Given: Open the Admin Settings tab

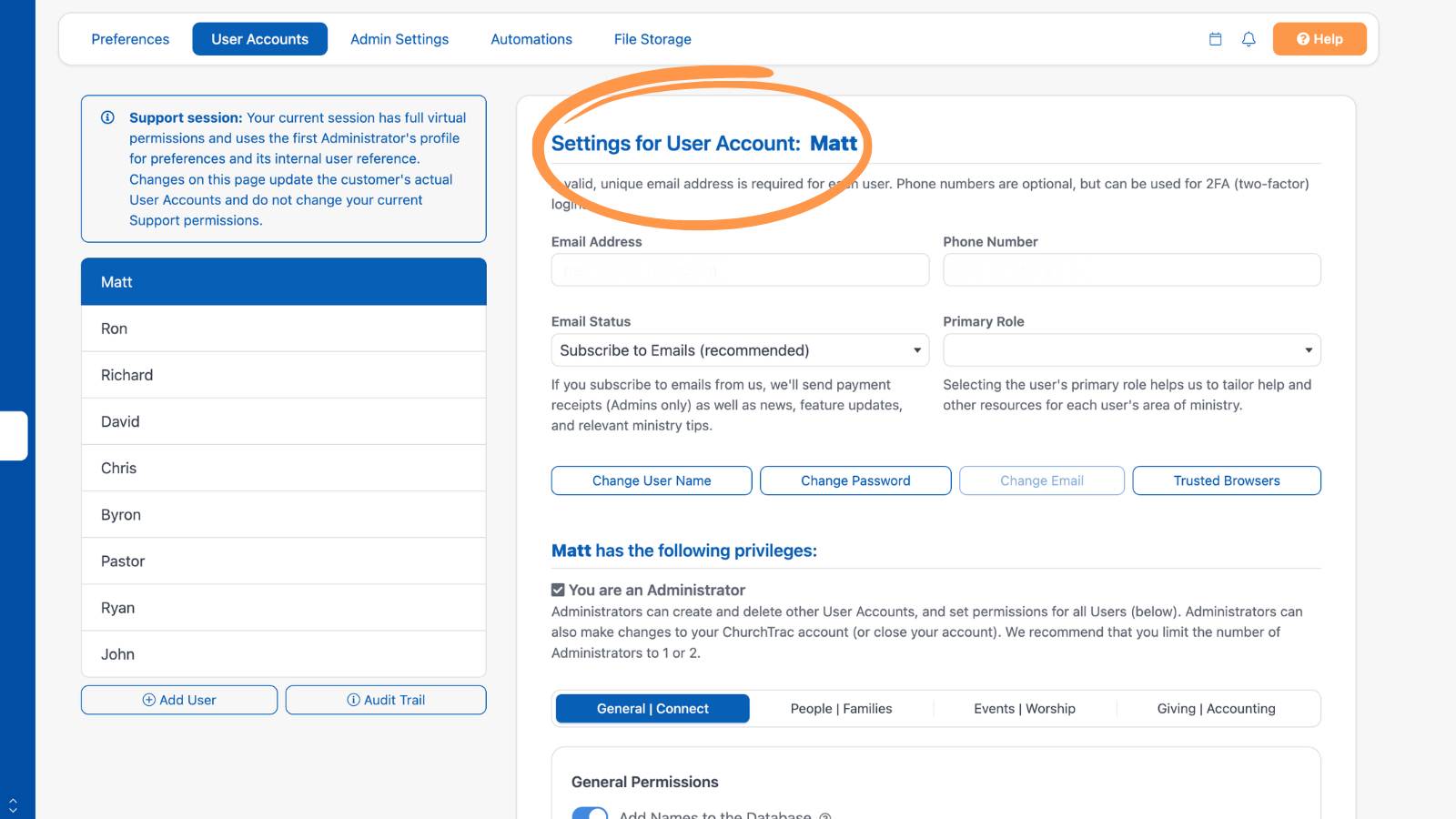Looking at the screenshot, I should 399,39.
